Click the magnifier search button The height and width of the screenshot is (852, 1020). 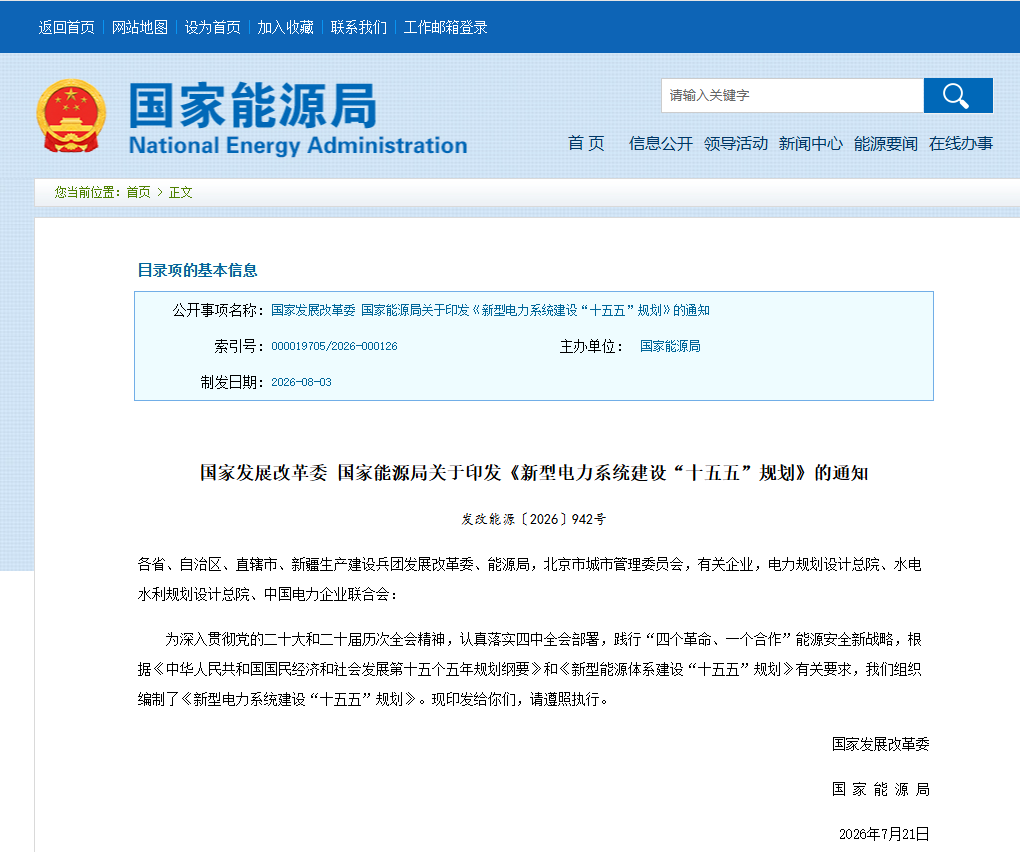[x=958, y=96]
